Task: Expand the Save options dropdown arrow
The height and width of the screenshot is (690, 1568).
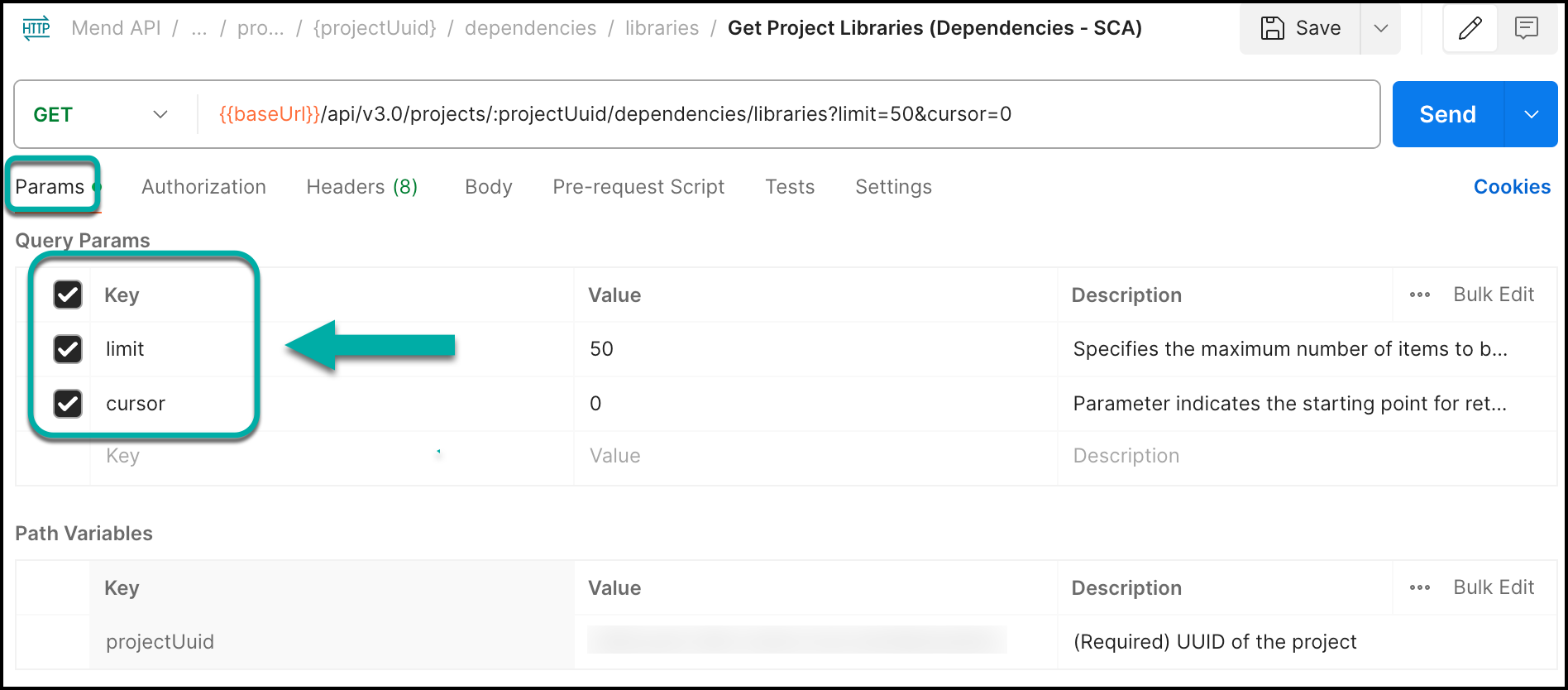Action: point(1380,28)
